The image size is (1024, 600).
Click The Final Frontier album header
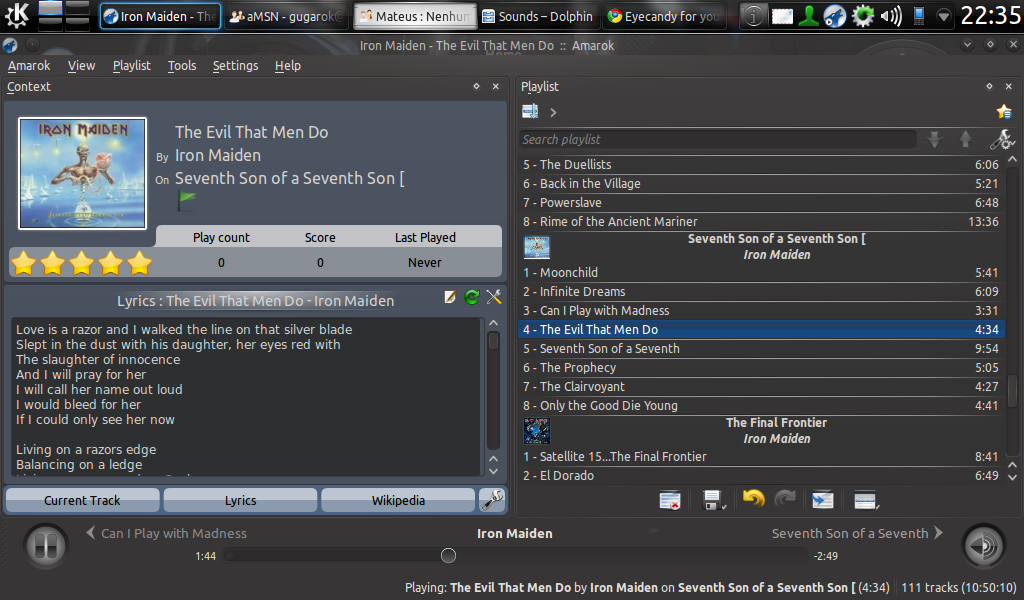[x=761, y=431]
